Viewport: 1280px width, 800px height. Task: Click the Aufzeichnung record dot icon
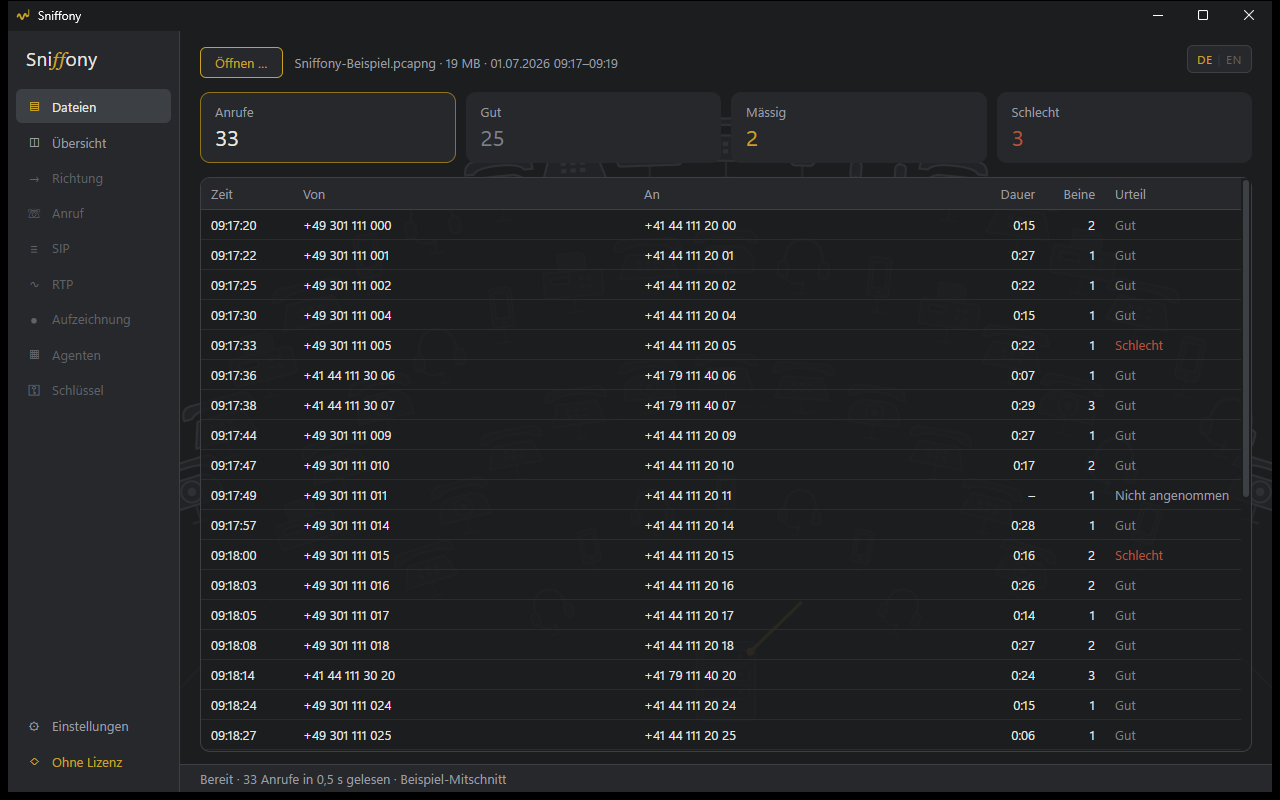point(35,320)
